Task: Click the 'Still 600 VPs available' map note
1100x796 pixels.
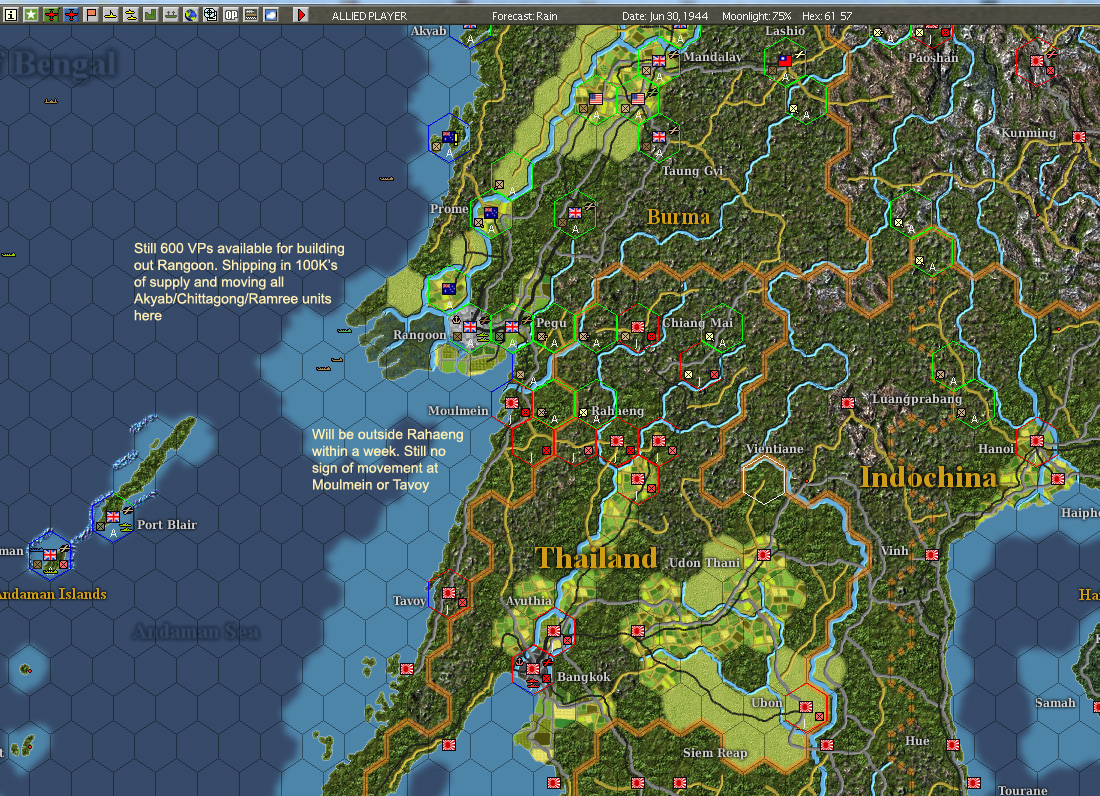Action: point(239,282)
